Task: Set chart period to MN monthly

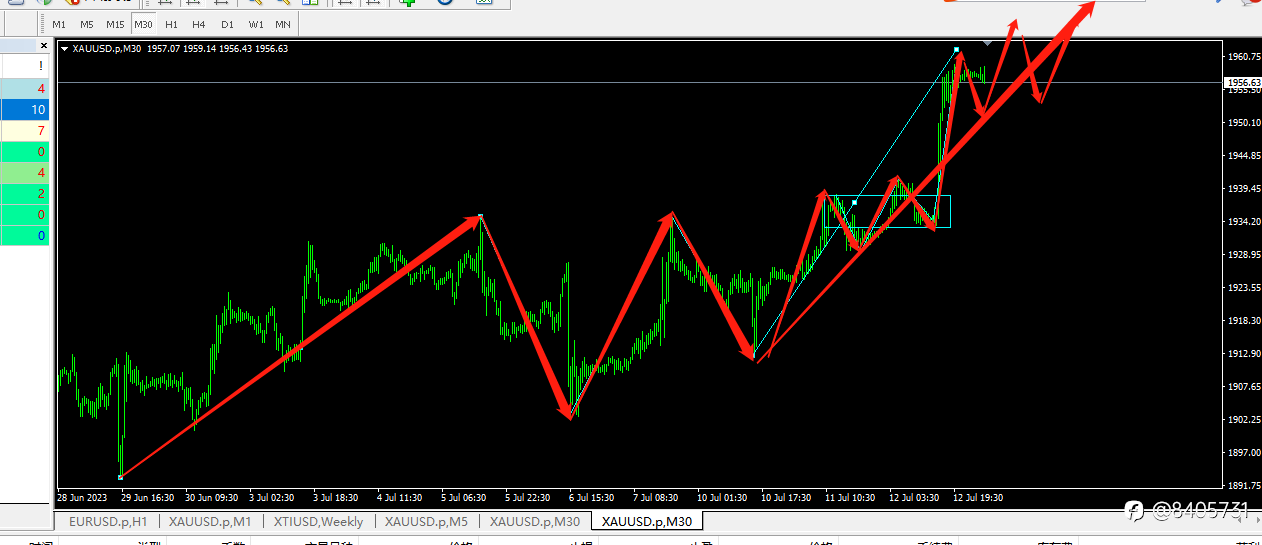Action: tap(283, 24)
